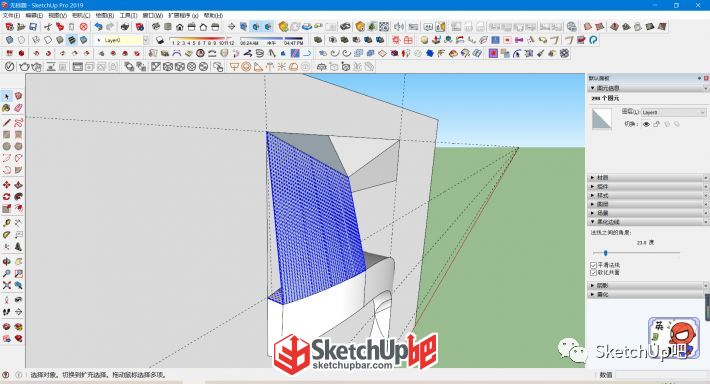Select the Line pencil tool
The width and height of the screenshot is (710, 384).
click(x=6, y=123)
